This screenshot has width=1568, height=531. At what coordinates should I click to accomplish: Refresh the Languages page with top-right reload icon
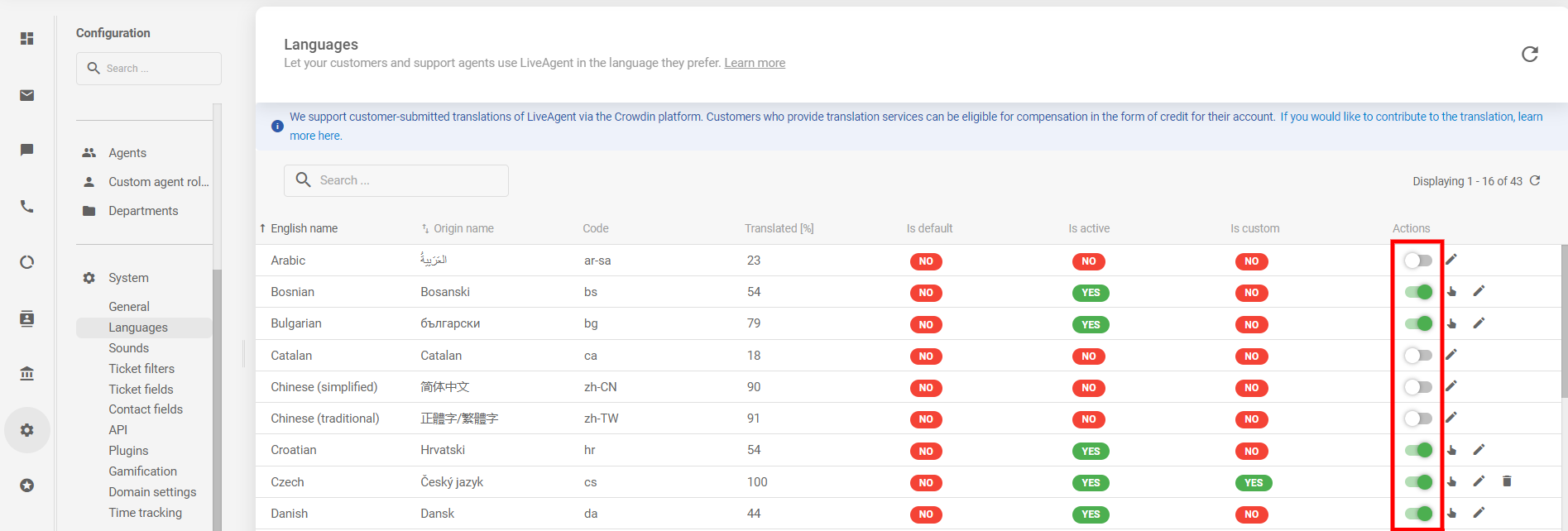(x=1529, y=54)
